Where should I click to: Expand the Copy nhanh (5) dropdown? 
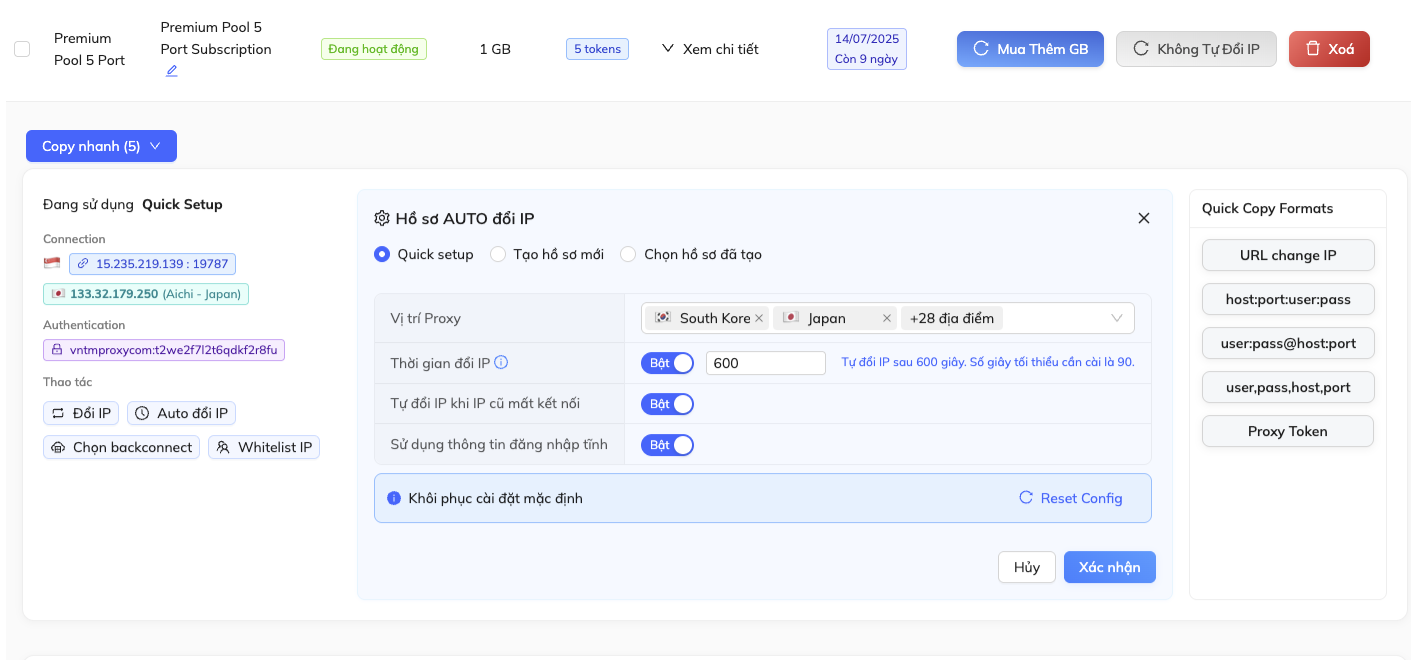101,146
